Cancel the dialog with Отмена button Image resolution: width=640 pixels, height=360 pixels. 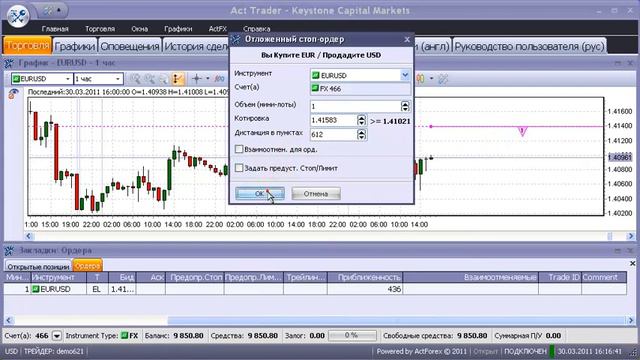coord(316,193)
